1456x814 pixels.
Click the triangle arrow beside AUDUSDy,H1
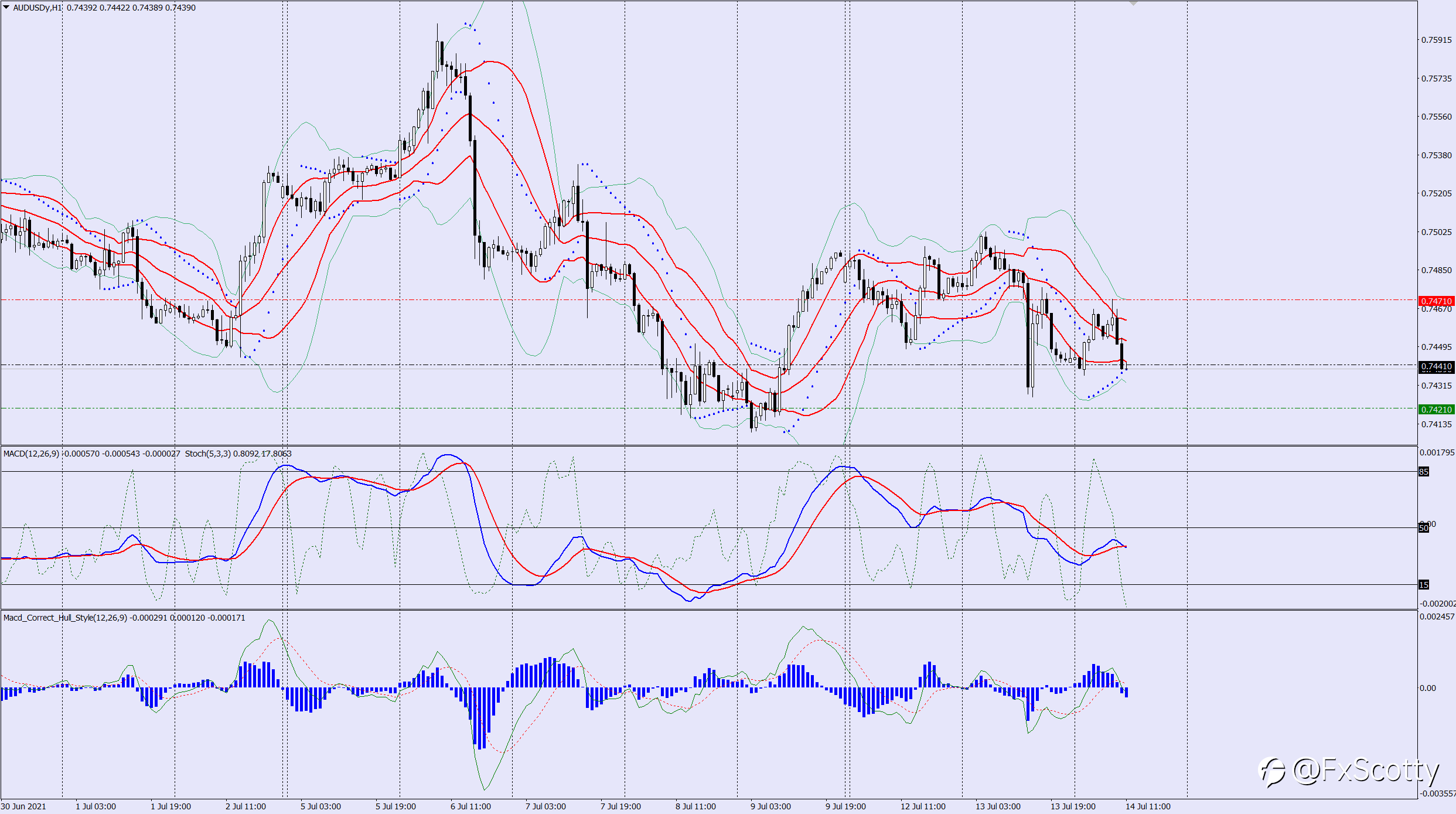6,8
